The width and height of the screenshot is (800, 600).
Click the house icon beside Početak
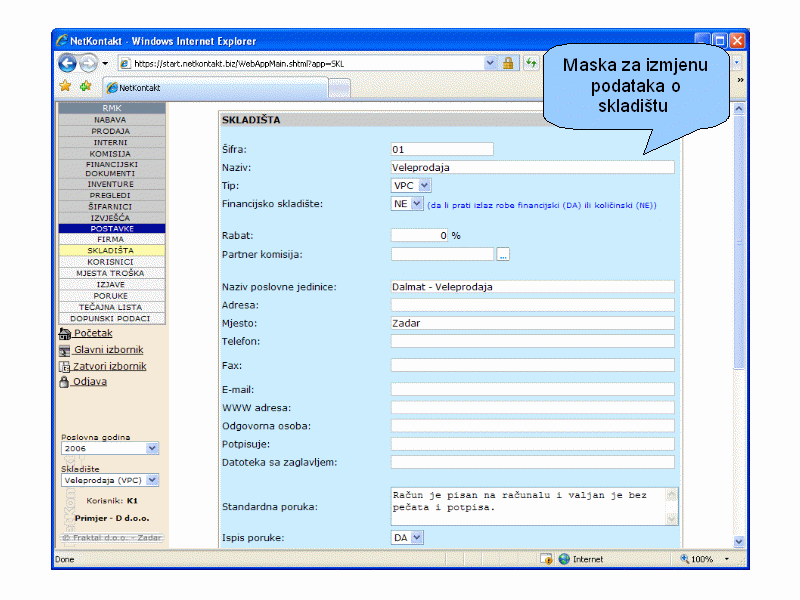(x=65, y=334)
